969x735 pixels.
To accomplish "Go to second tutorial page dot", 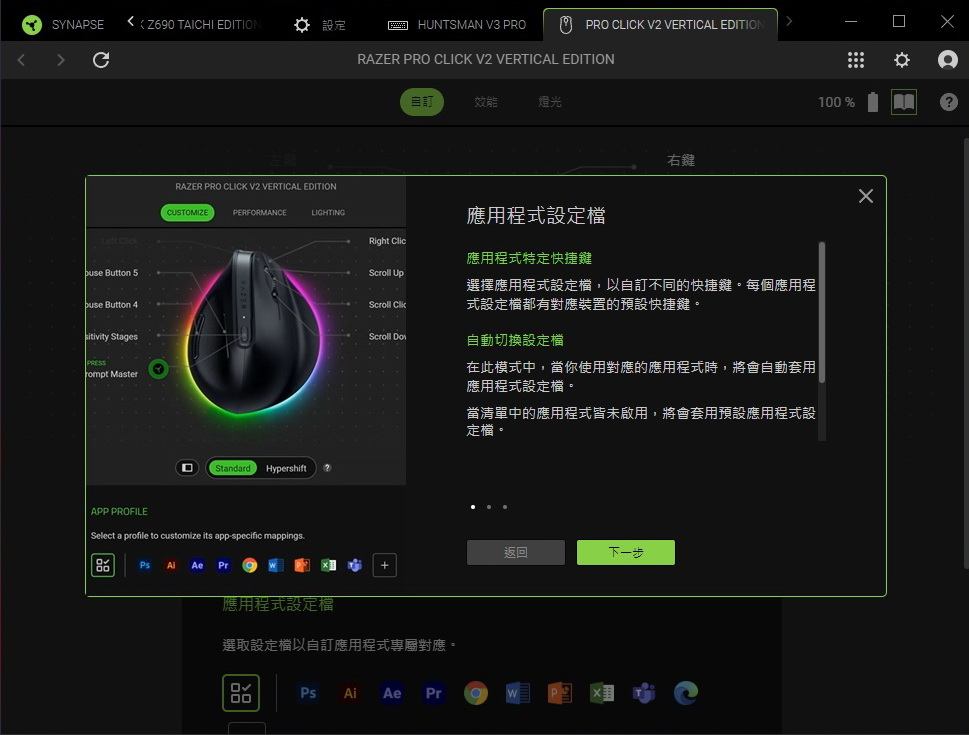I will (x=489, y=507).
